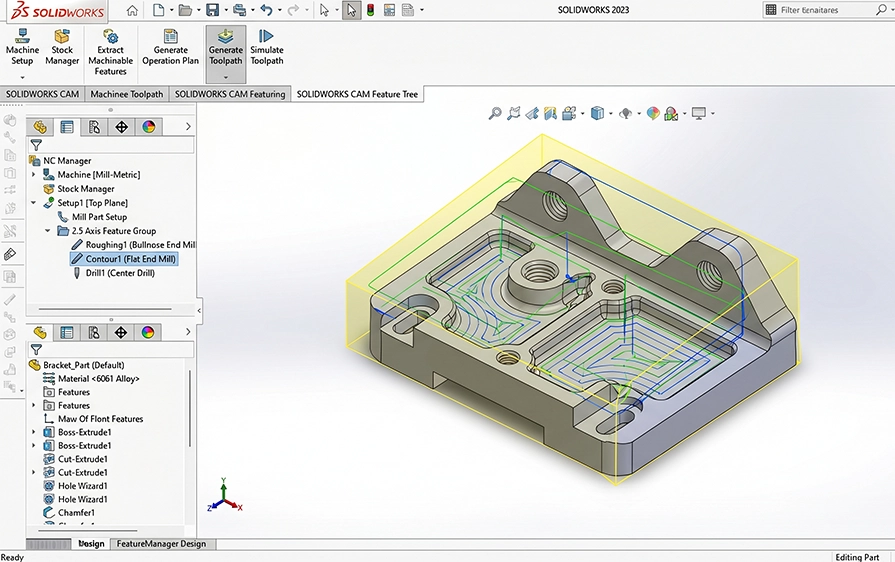Open the File Properties icon beside the traffic light

389,10
